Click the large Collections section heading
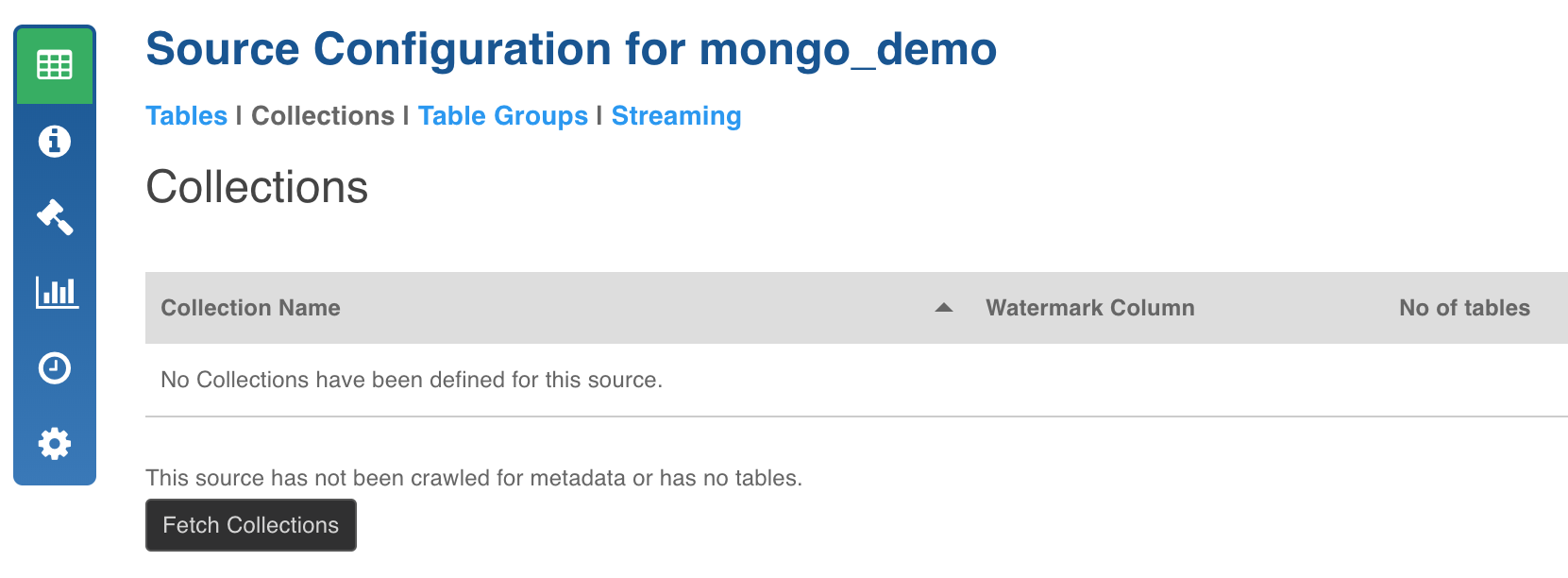 click(x=257, y=187)
